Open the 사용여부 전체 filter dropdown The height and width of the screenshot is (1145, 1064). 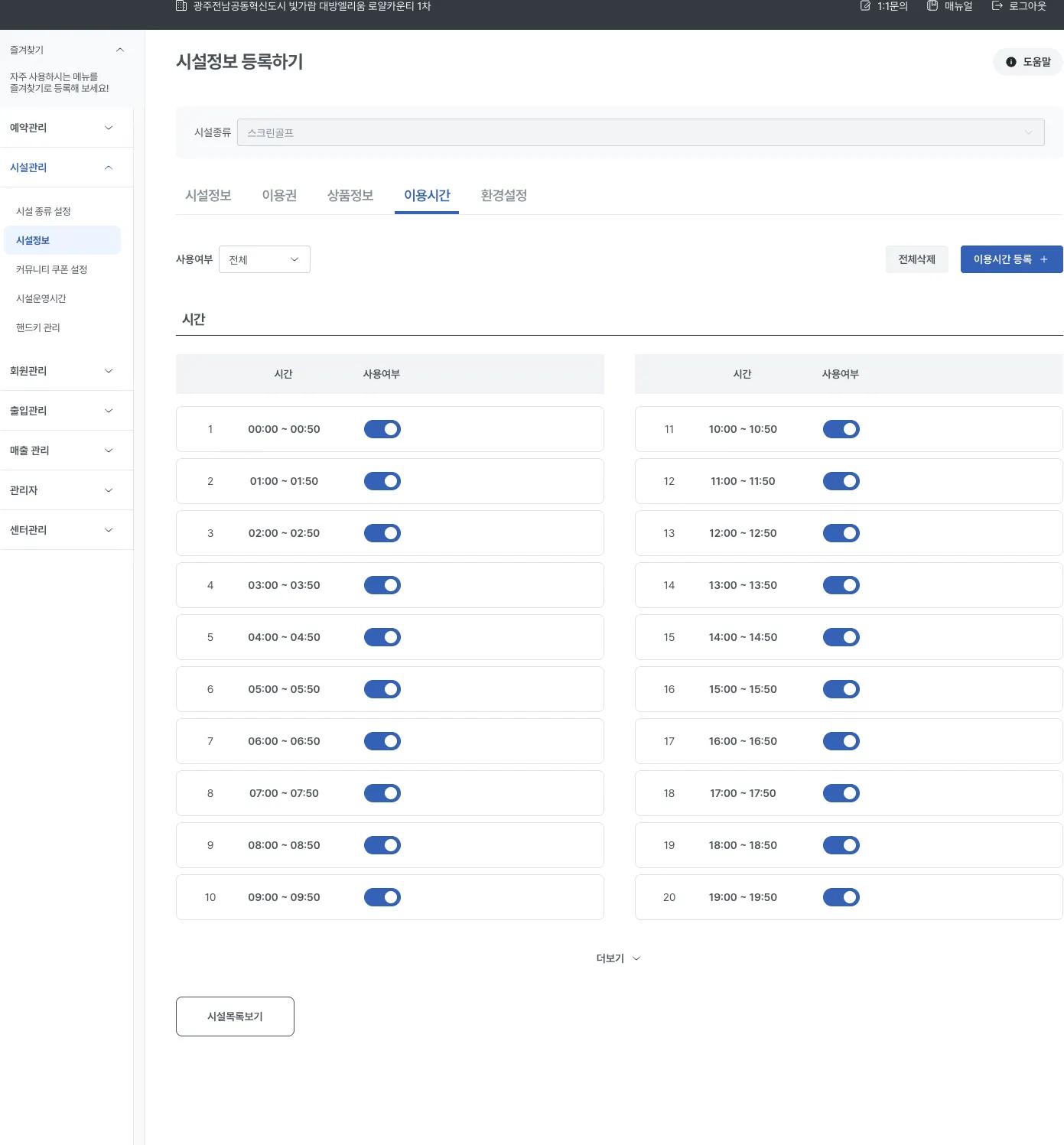pos(264,259)
